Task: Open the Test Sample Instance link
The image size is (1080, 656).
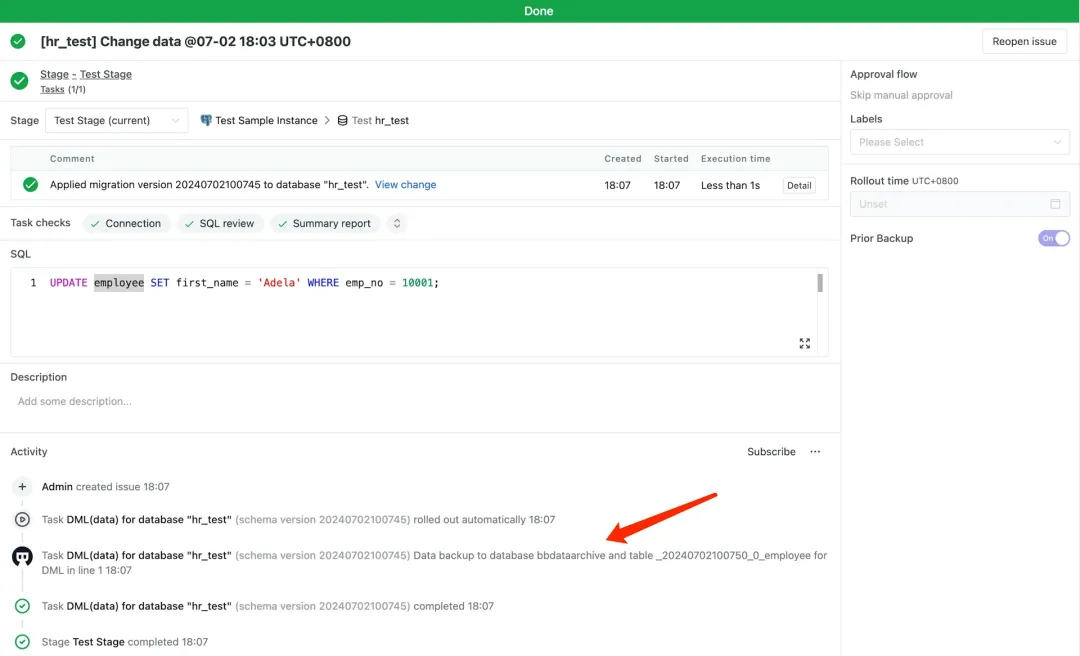Action: click(266, 121)
